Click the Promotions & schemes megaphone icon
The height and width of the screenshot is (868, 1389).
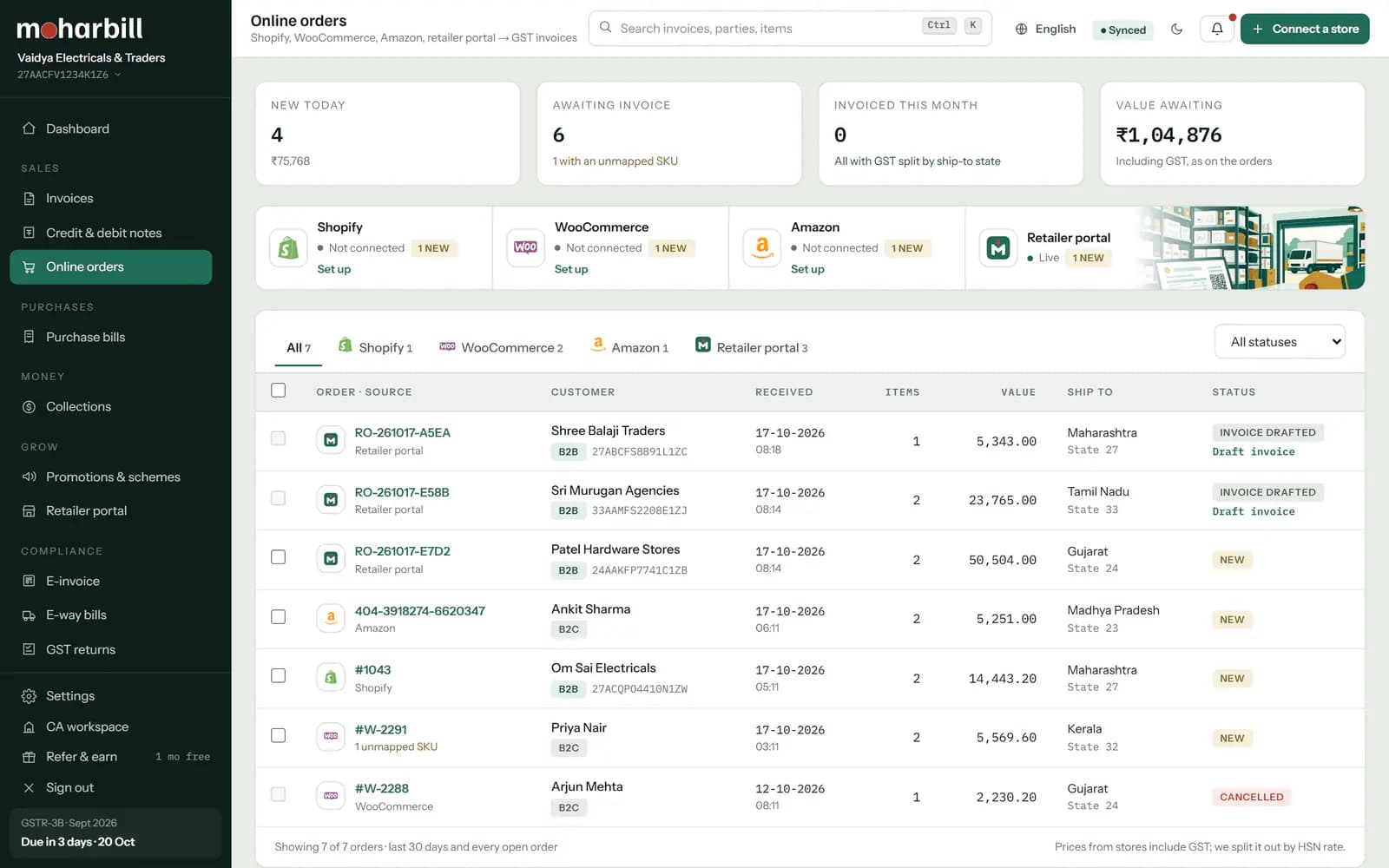click(x=29, y=477)
